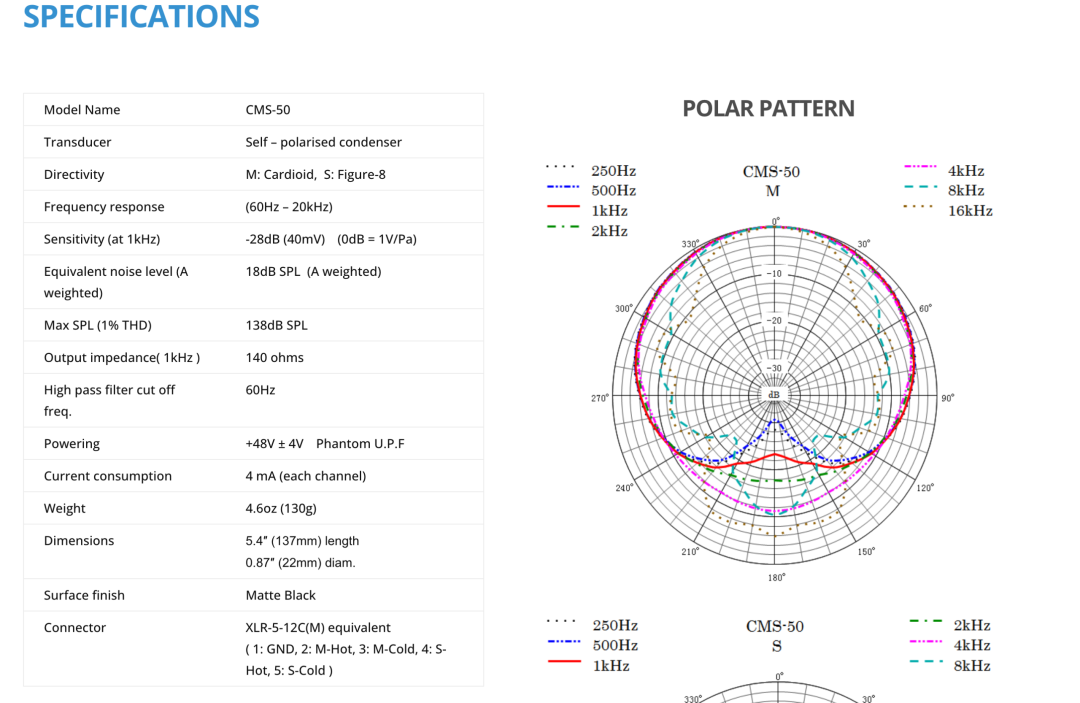1080x703 pixels.
Task: Select the "Max SPL (1% THD)" label
Action: point(98,325)
